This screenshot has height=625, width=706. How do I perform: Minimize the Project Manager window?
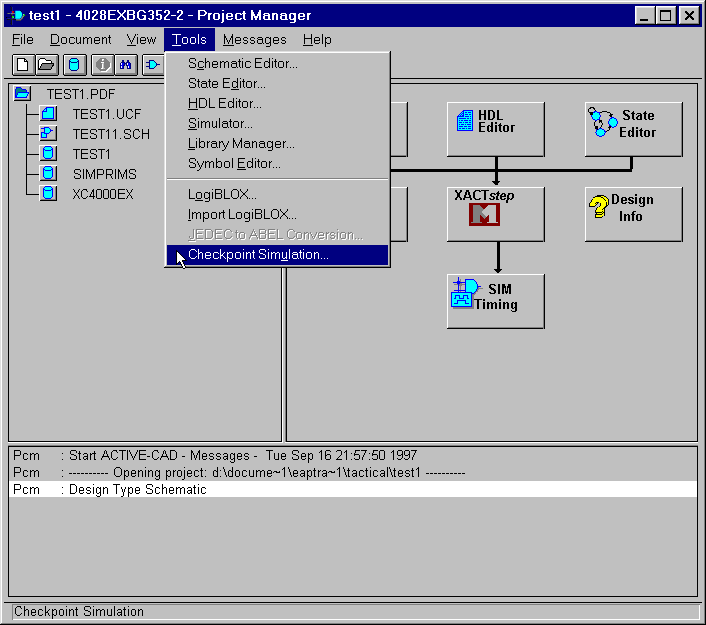645,16
